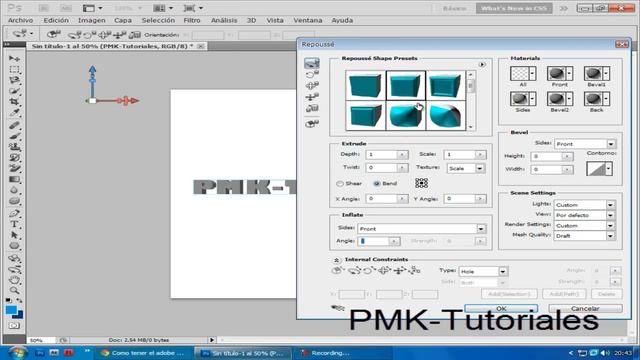Open the Inflate Sides dropdown

tap(422, 229)
